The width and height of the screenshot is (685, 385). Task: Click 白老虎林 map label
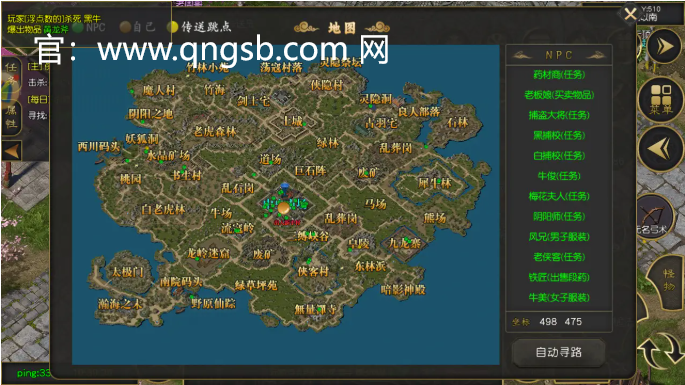click(x=163, y=209)
